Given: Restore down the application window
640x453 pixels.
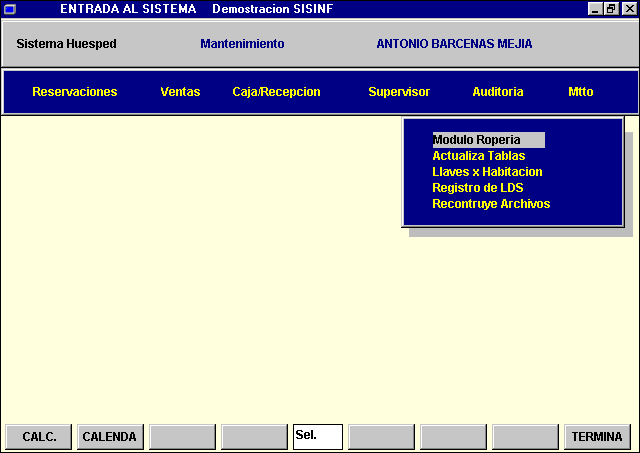Looking at the screenshot, I should click(611, 8).
